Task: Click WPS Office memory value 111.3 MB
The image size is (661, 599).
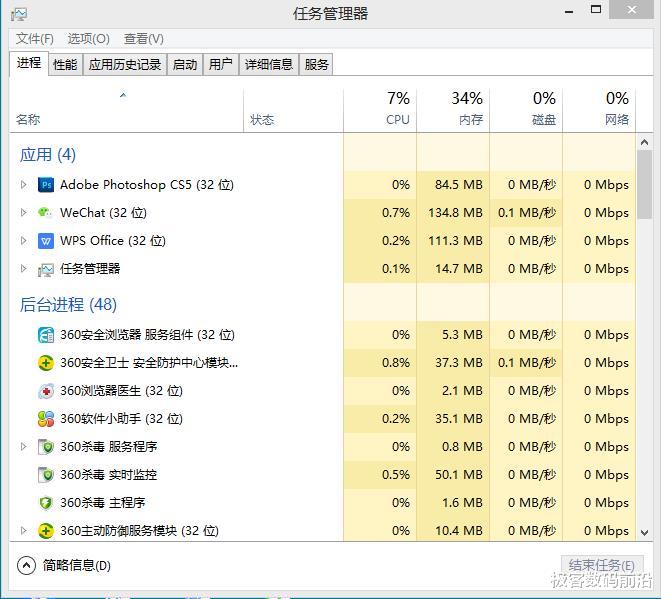Action: [455, 241]
